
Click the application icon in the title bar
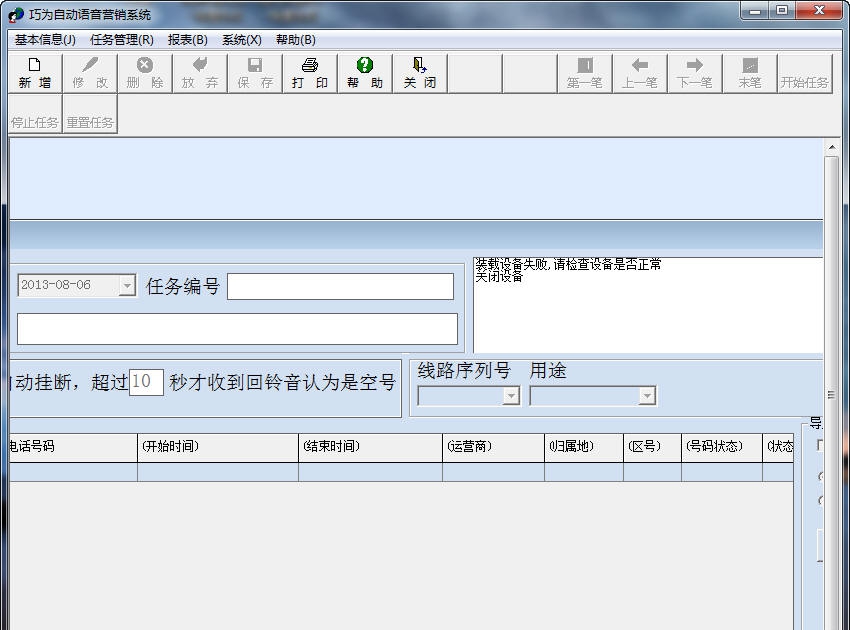[x=16, y=15]
